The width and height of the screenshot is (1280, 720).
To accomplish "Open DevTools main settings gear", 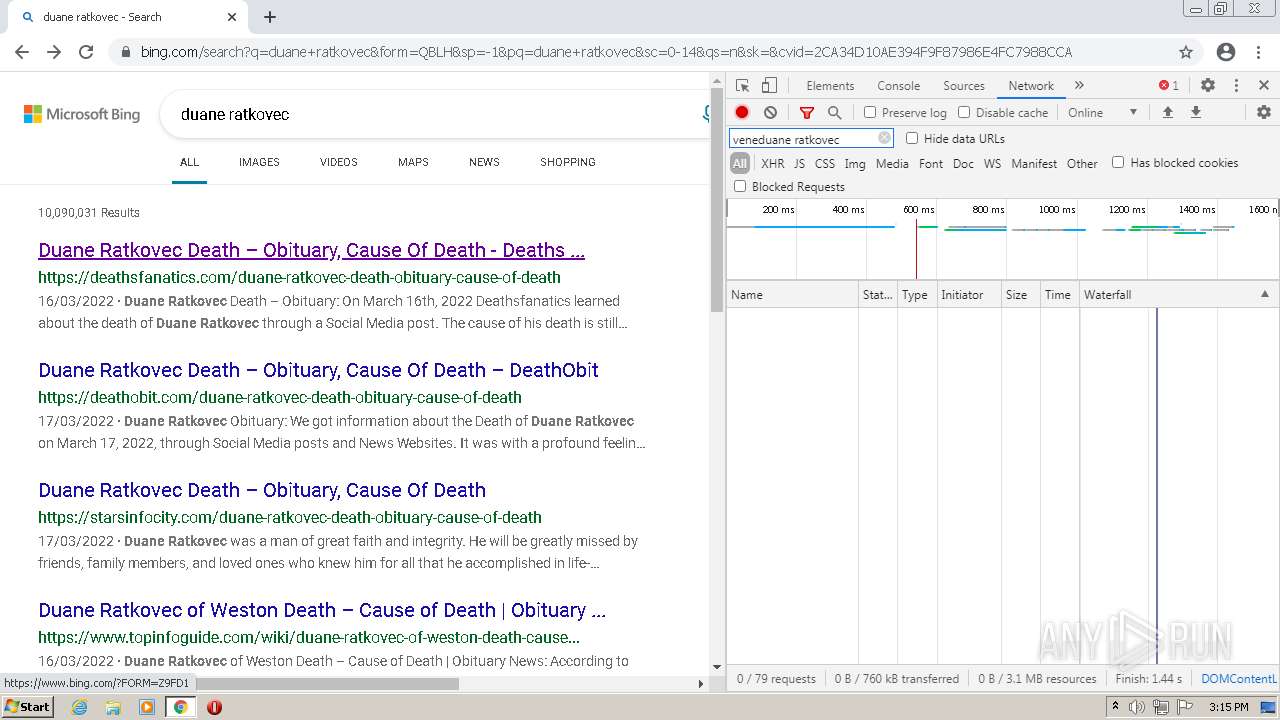I will coord(1208,86).
